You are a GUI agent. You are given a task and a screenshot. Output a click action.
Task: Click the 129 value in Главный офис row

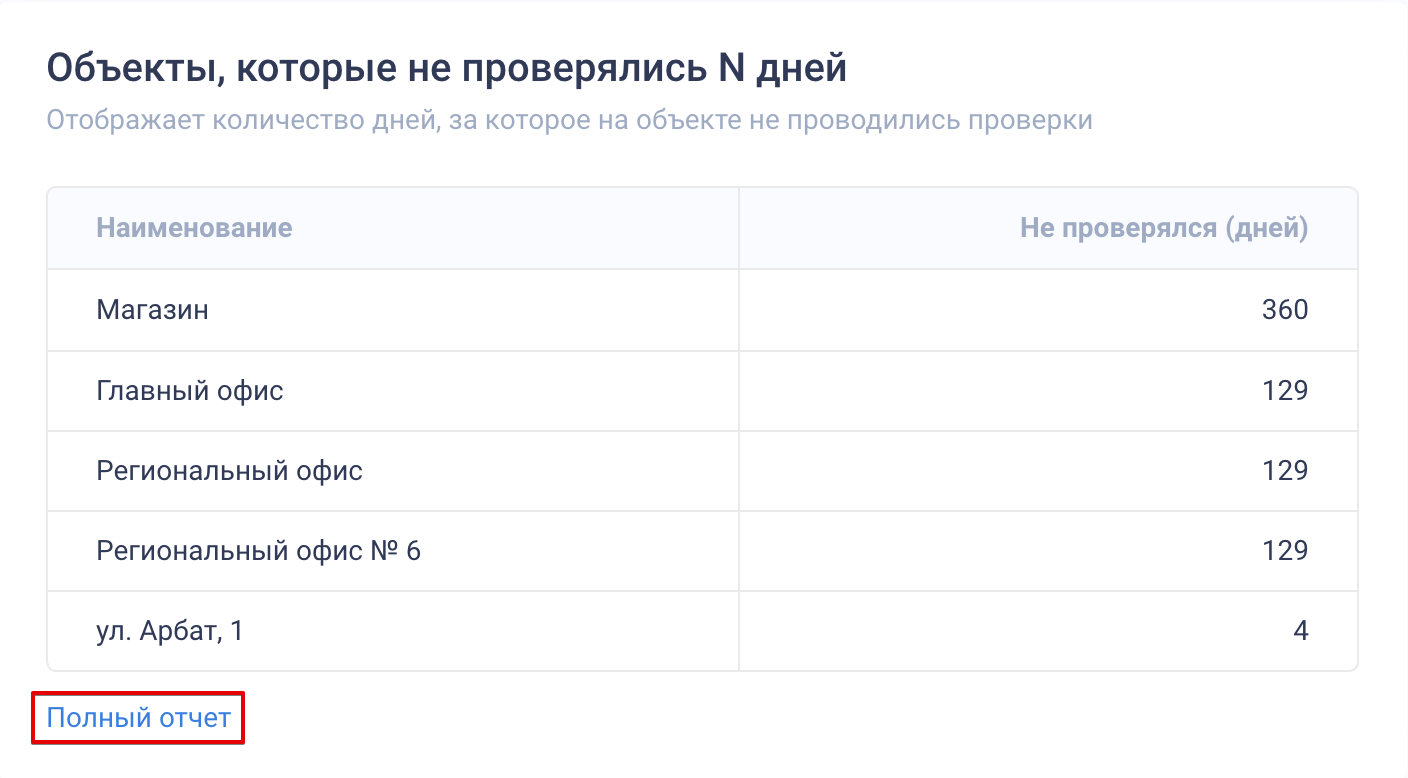(1285, 390)
